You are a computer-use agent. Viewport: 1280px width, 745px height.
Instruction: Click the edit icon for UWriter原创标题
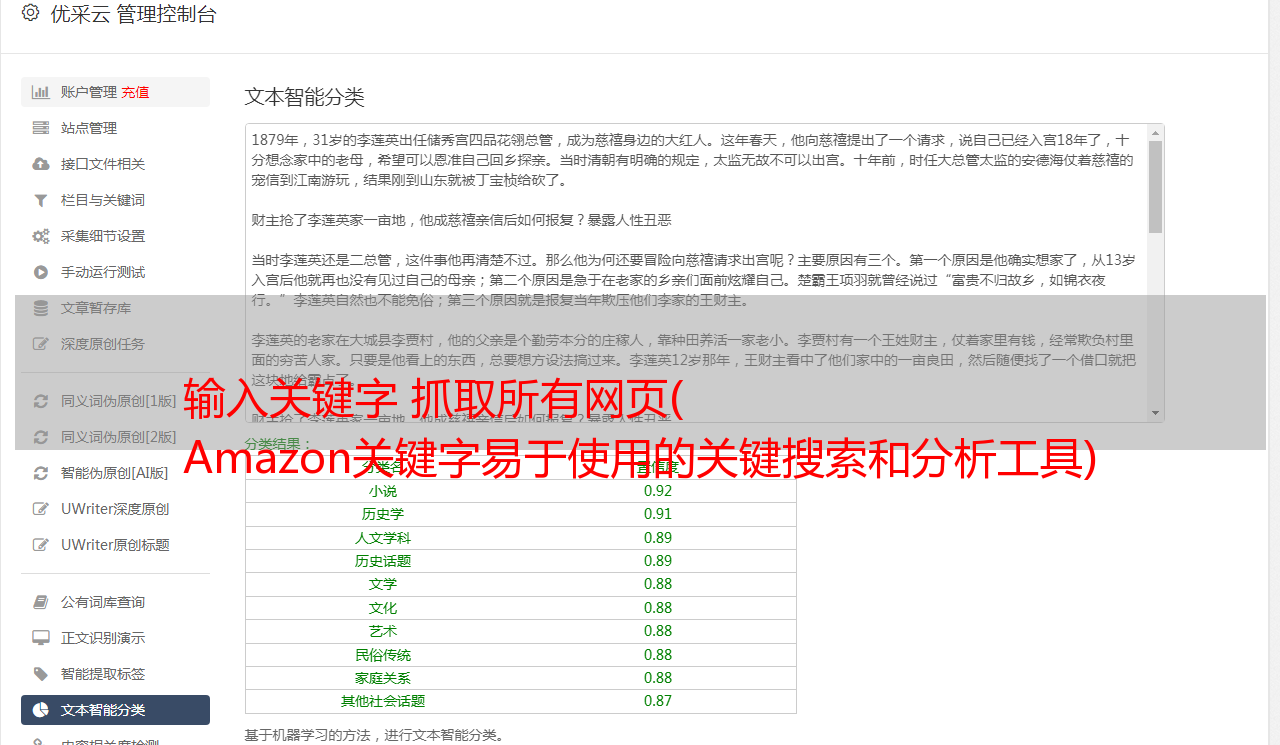(x=41, y=545)
